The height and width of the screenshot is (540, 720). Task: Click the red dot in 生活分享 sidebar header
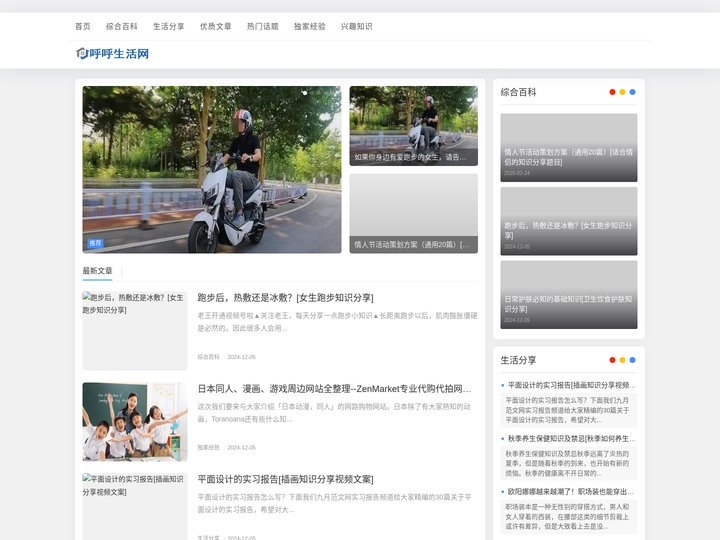click(612, 360)
